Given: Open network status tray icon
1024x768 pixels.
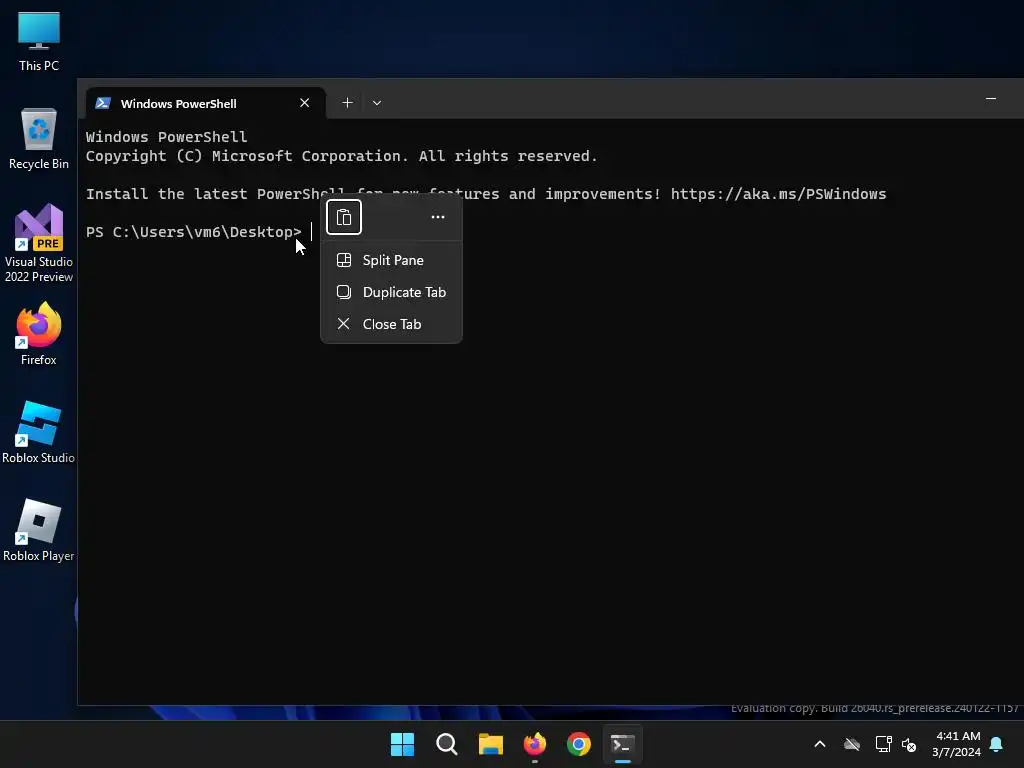Looking at the screenshot, I should [x=883, y=744].
